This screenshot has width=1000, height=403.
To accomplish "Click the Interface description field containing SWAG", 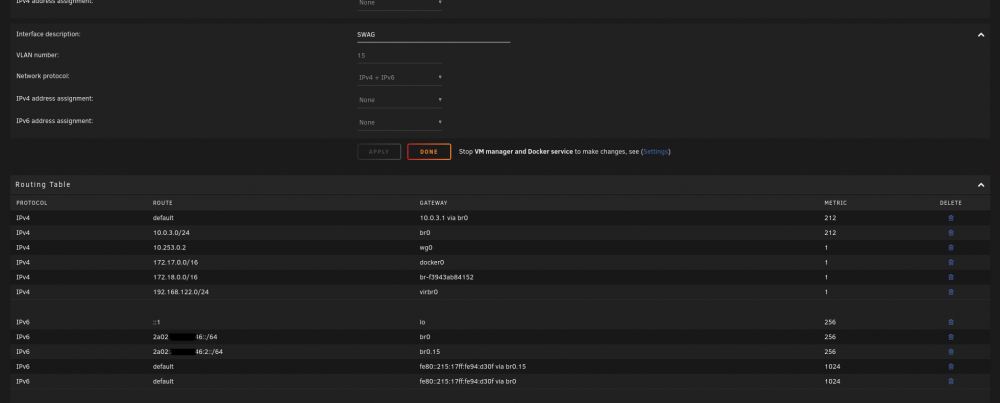I will point(434,35).
